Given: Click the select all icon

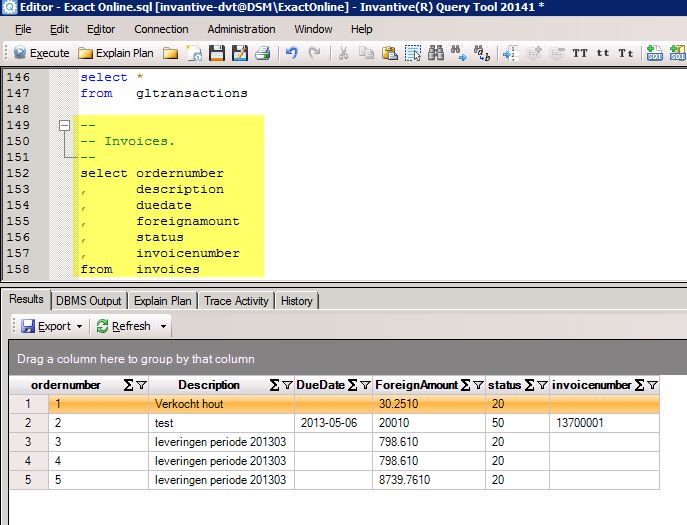Looking at the screenshot, I should tap(412, 53).
